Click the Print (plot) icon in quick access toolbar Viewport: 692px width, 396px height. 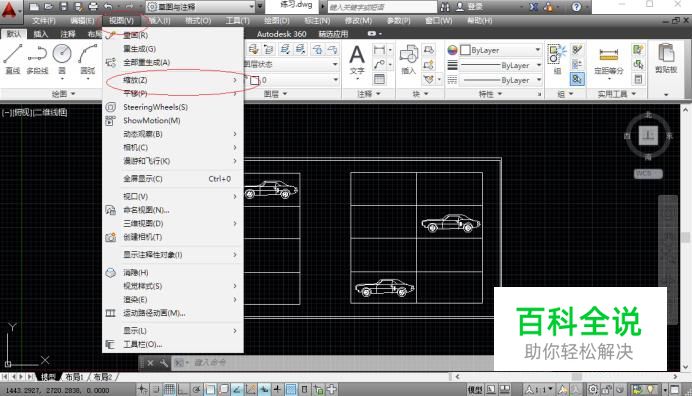coord(93,7)
